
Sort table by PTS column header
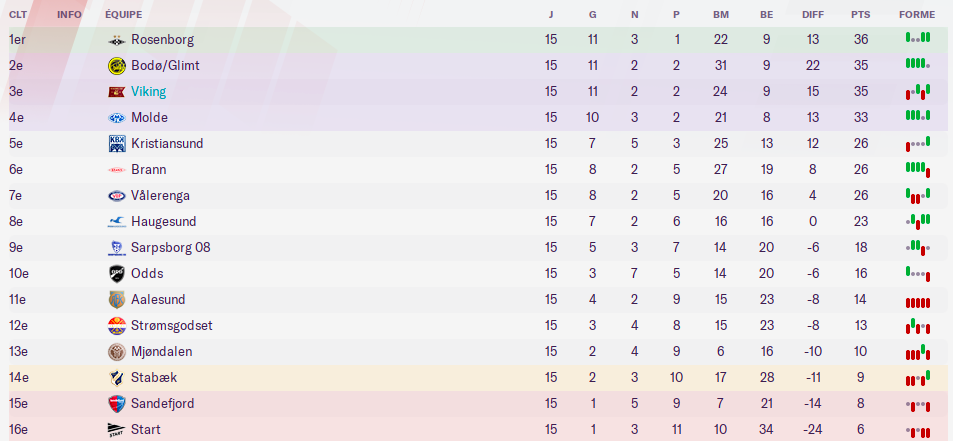pos(860,15)
